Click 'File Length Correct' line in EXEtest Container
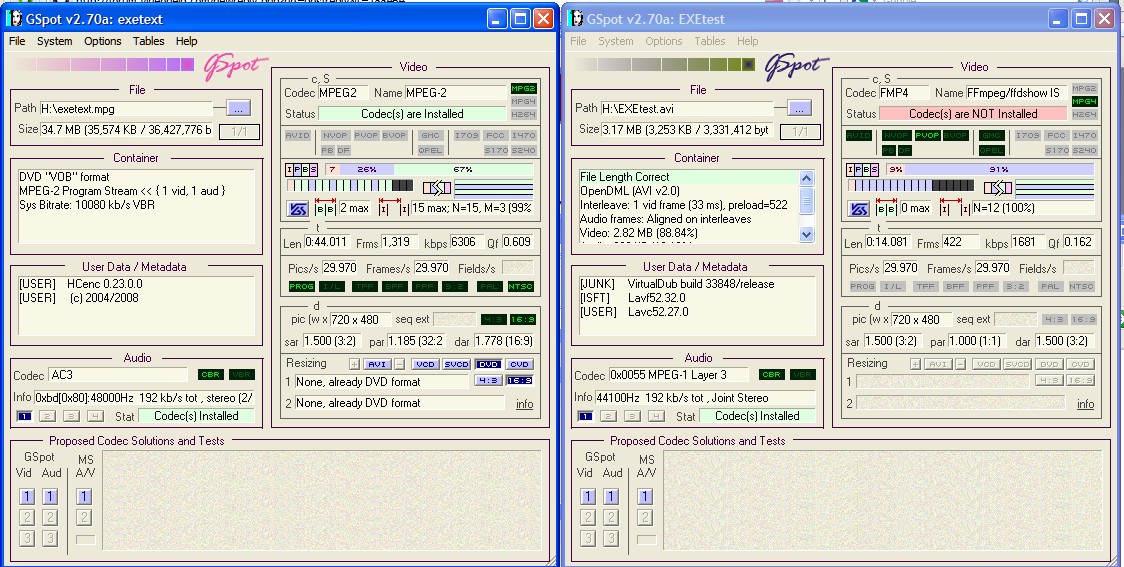 pyautogui.click(x=624, y=177)
